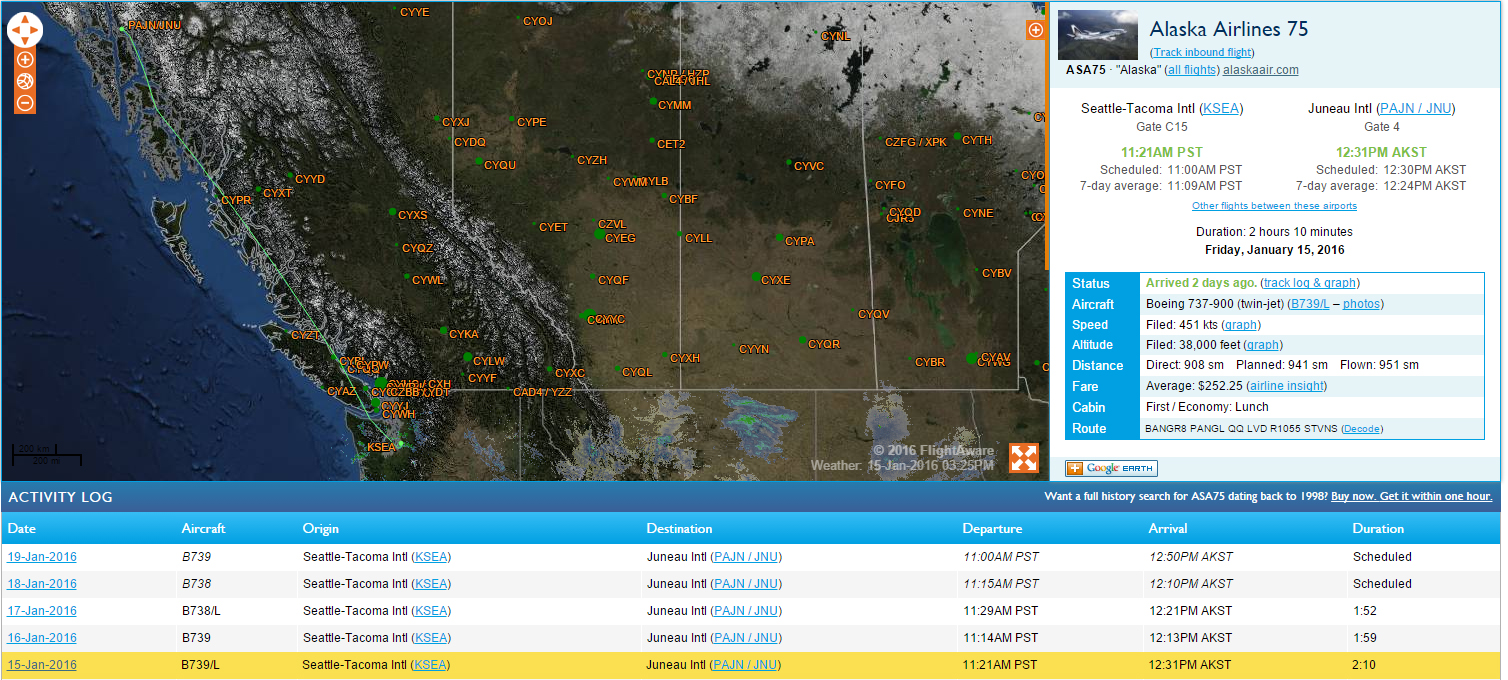
Task: View photos of the Boeing 737-900
Action: coord(1361,304)
